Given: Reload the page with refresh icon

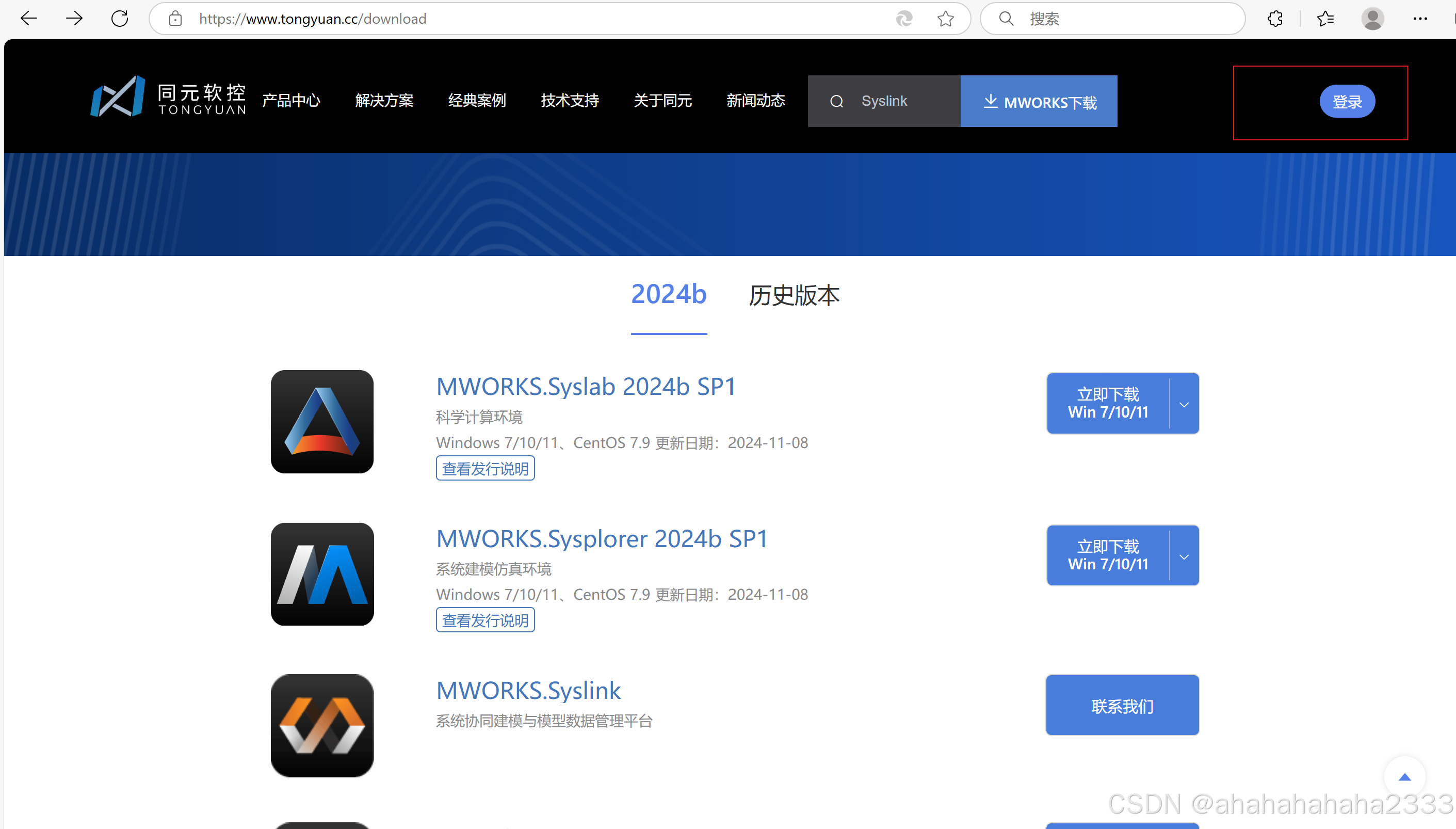Looking at the screenshot, I should pos(120,19).
